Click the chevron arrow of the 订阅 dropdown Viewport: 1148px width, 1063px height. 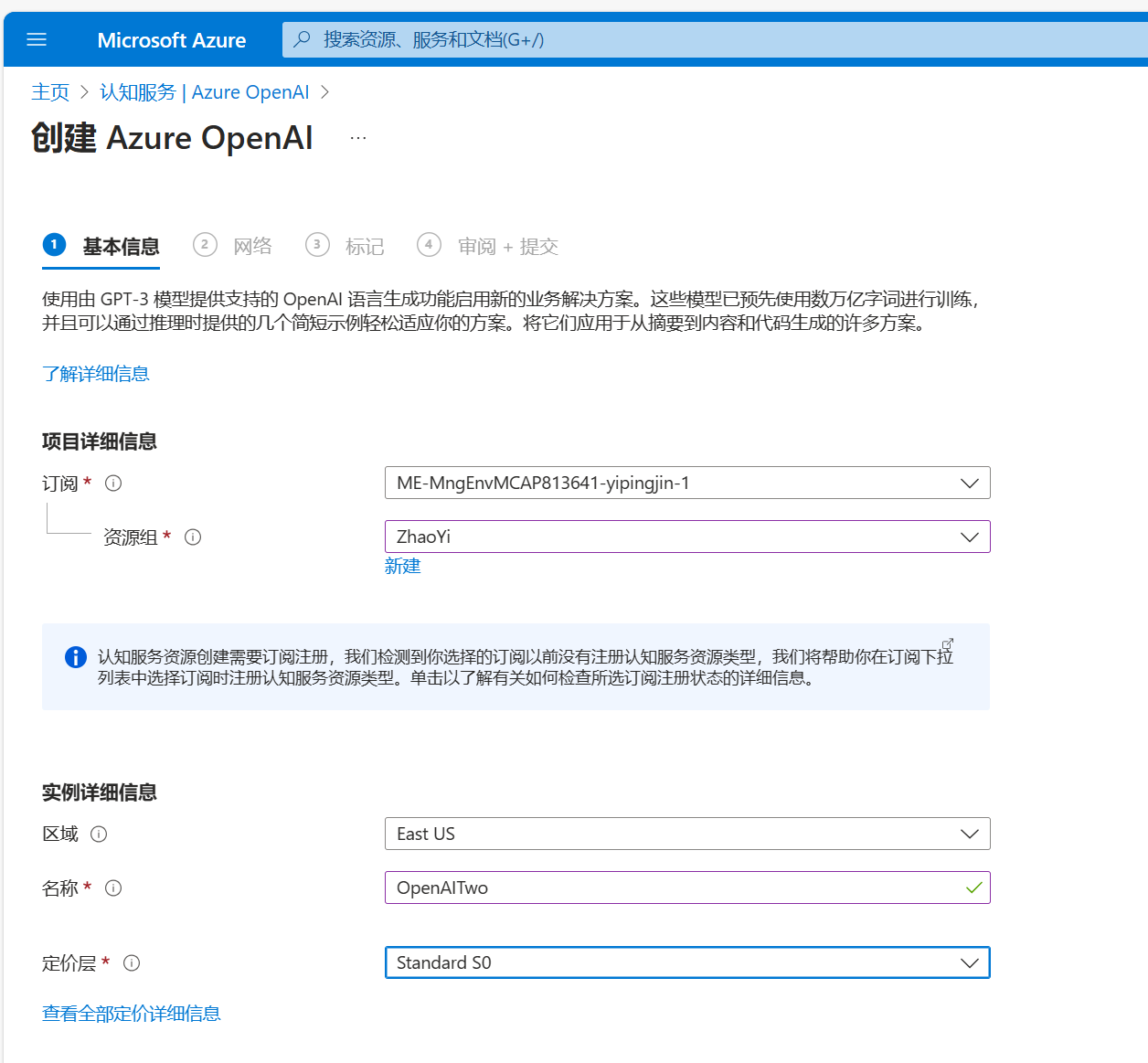pos(970,484)
